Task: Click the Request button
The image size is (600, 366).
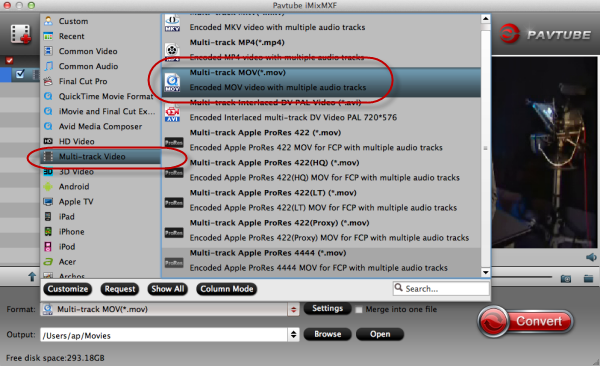Action: (x=120, y=289)
